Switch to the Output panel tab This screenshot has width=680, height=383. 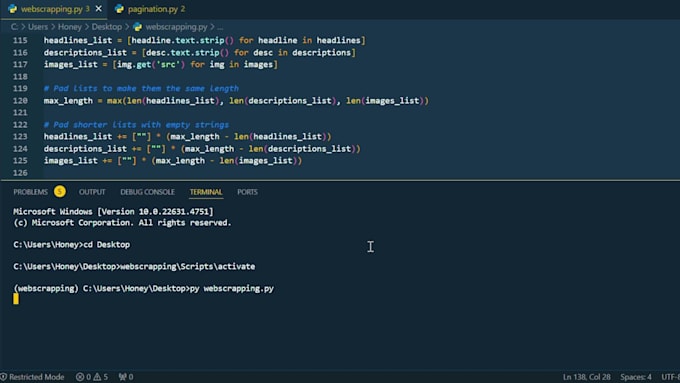coord(92,192)
